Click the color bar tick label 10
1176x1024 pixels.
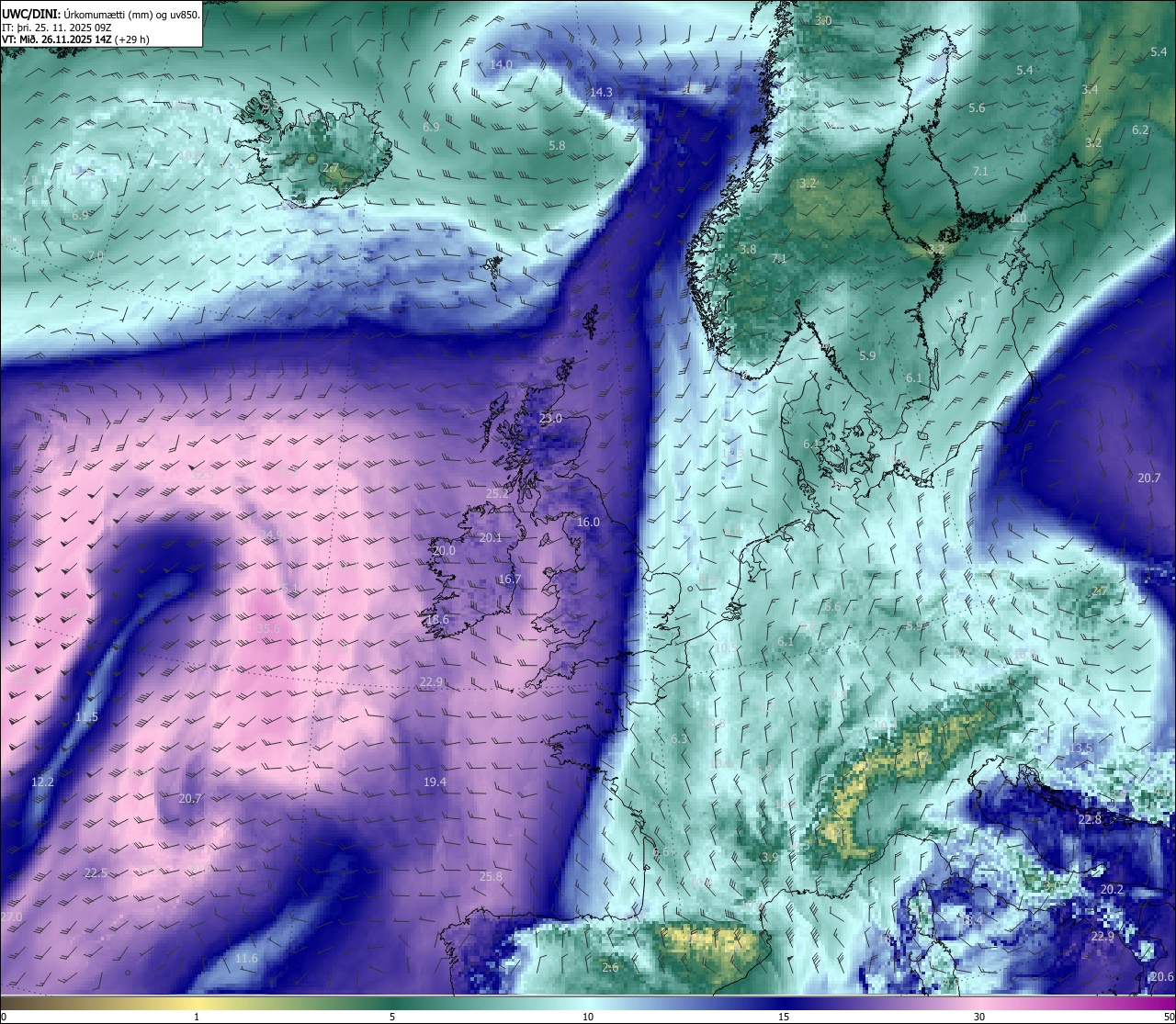point(588,1016)
